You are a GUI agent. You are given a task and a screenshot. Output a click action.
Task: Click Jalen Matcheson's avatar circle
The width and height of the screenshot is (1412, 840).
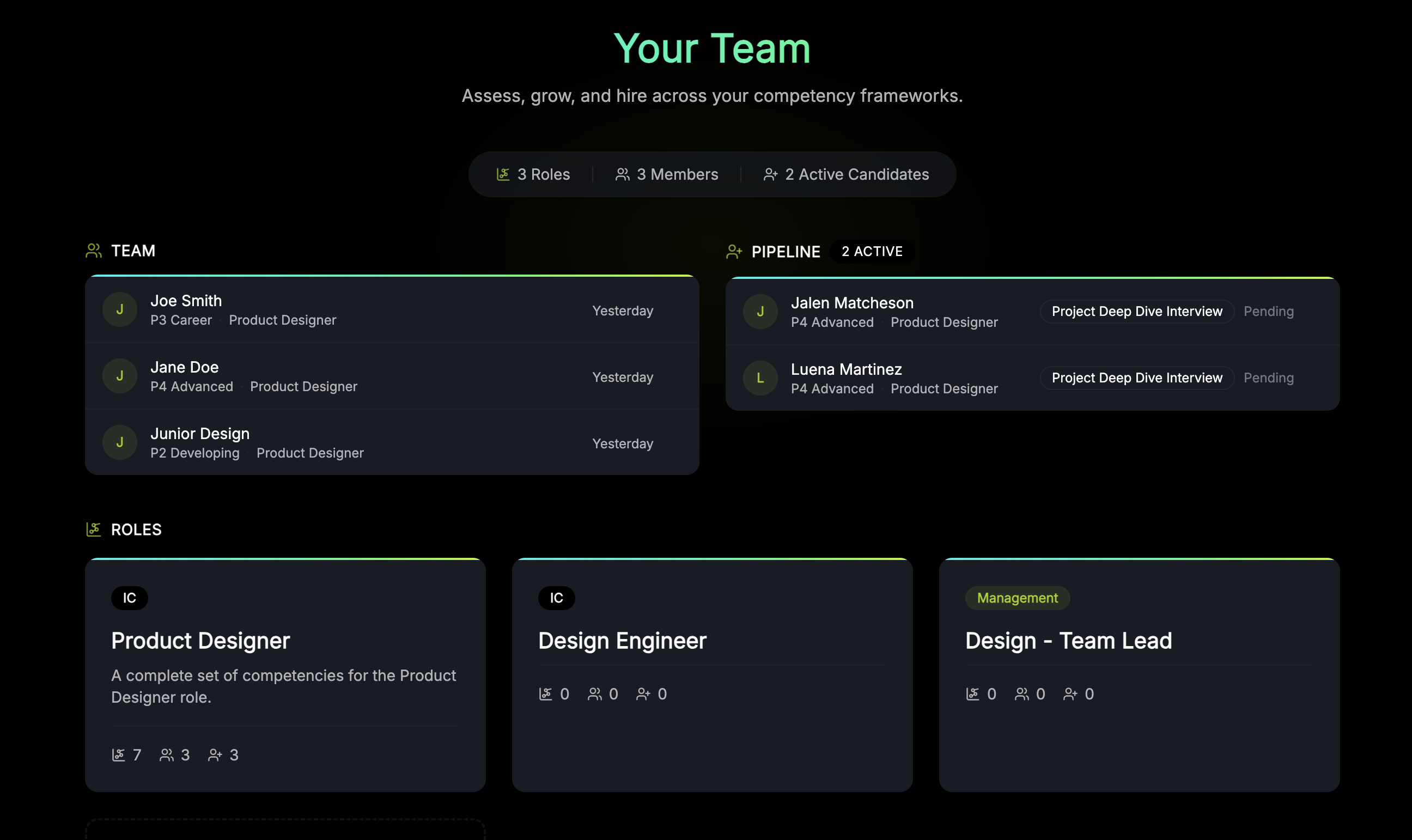pos(760,312)
